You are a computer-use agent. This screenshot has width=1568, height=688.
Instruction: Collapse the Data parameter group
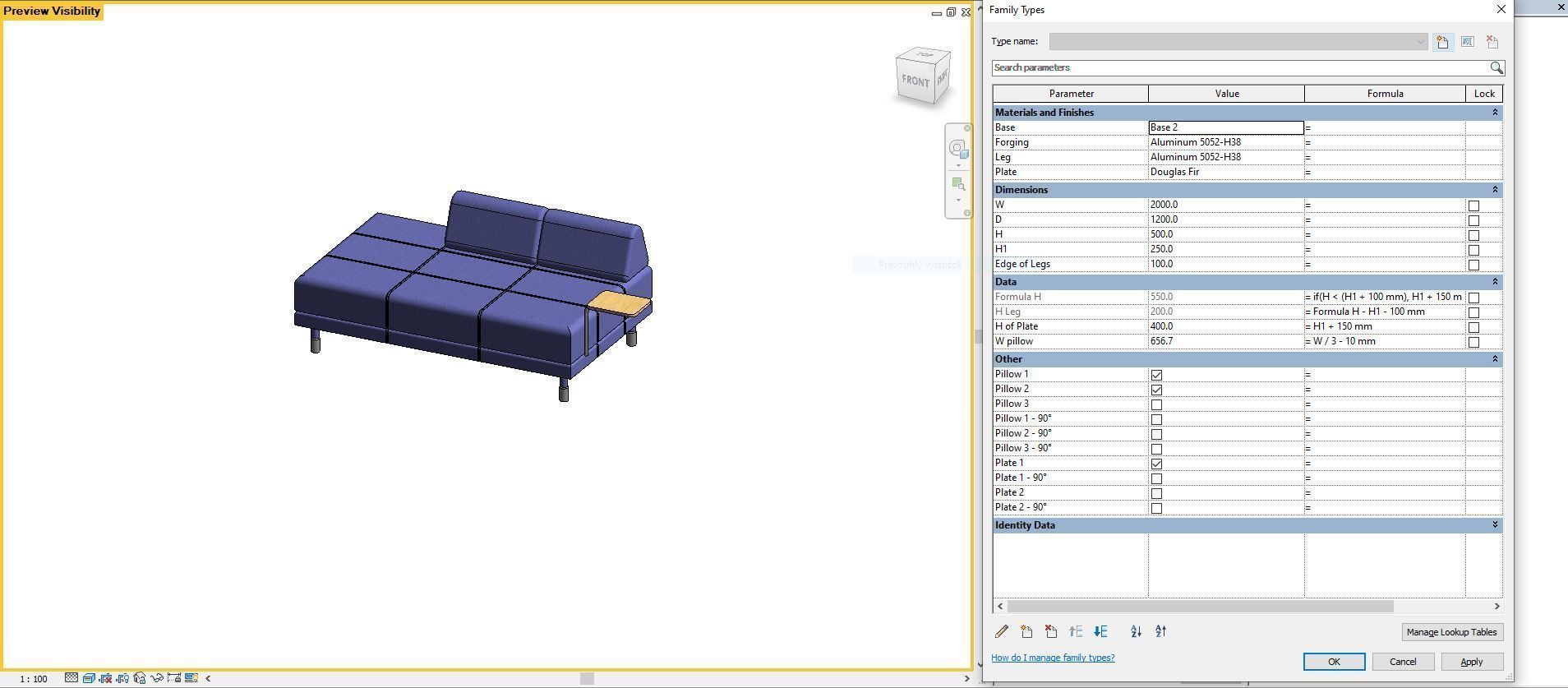click(1495, 281)
